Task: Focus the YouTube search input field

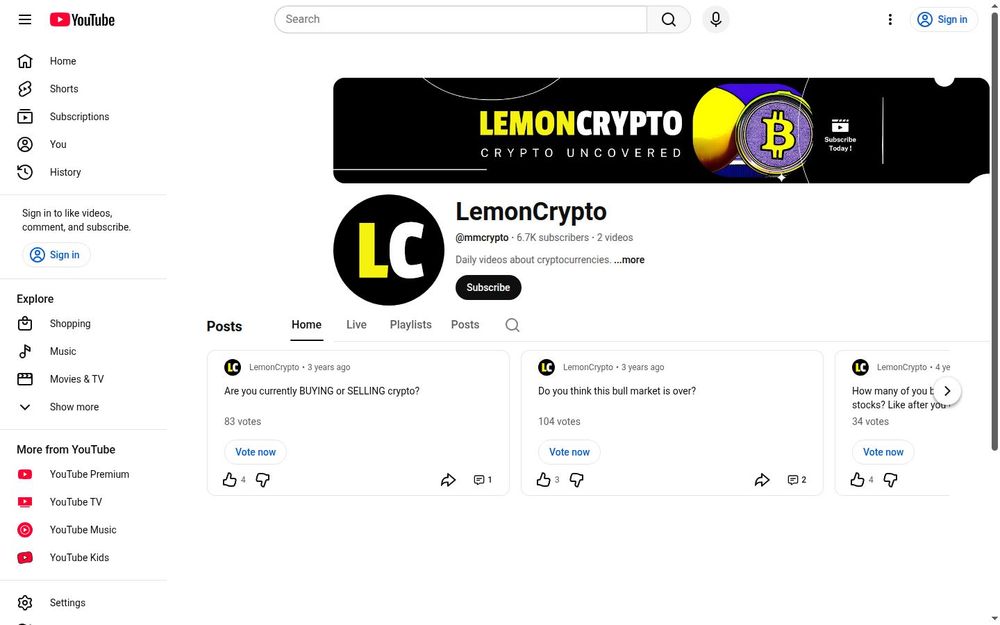Action: 460,20
